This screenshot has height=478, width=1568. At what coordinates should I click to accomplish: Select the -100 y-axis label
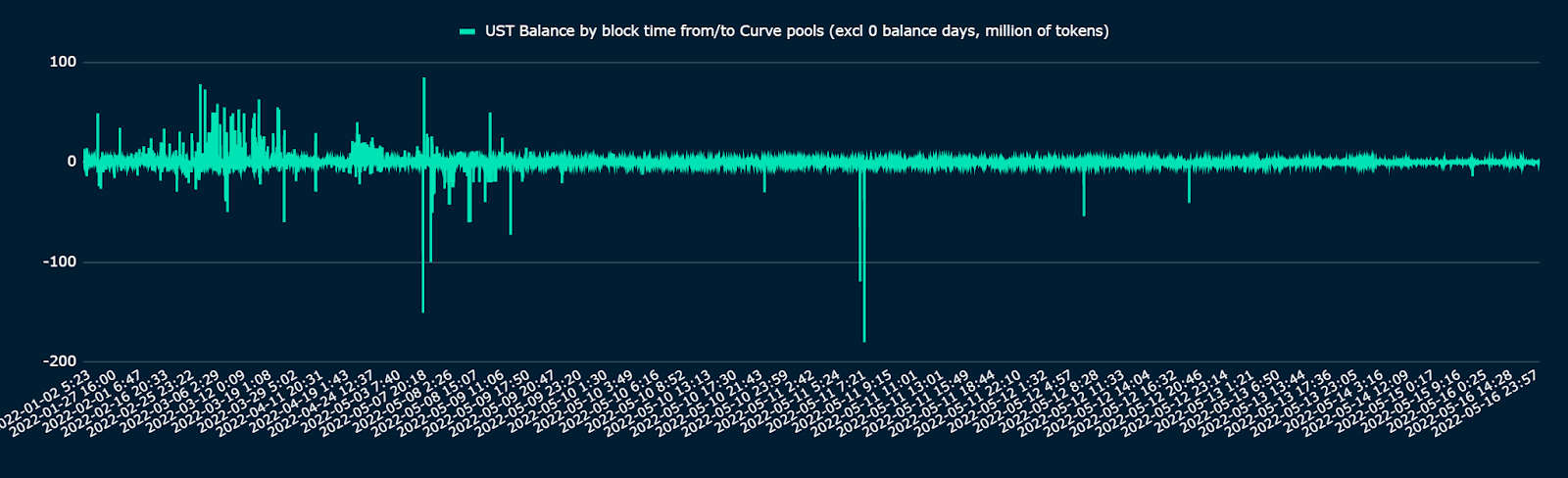[x=60, y=262]
